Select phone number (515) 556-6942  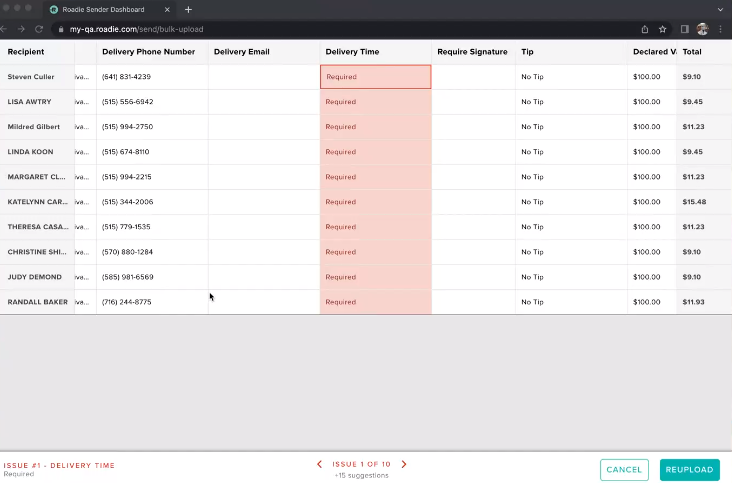[x=127, y=102]
